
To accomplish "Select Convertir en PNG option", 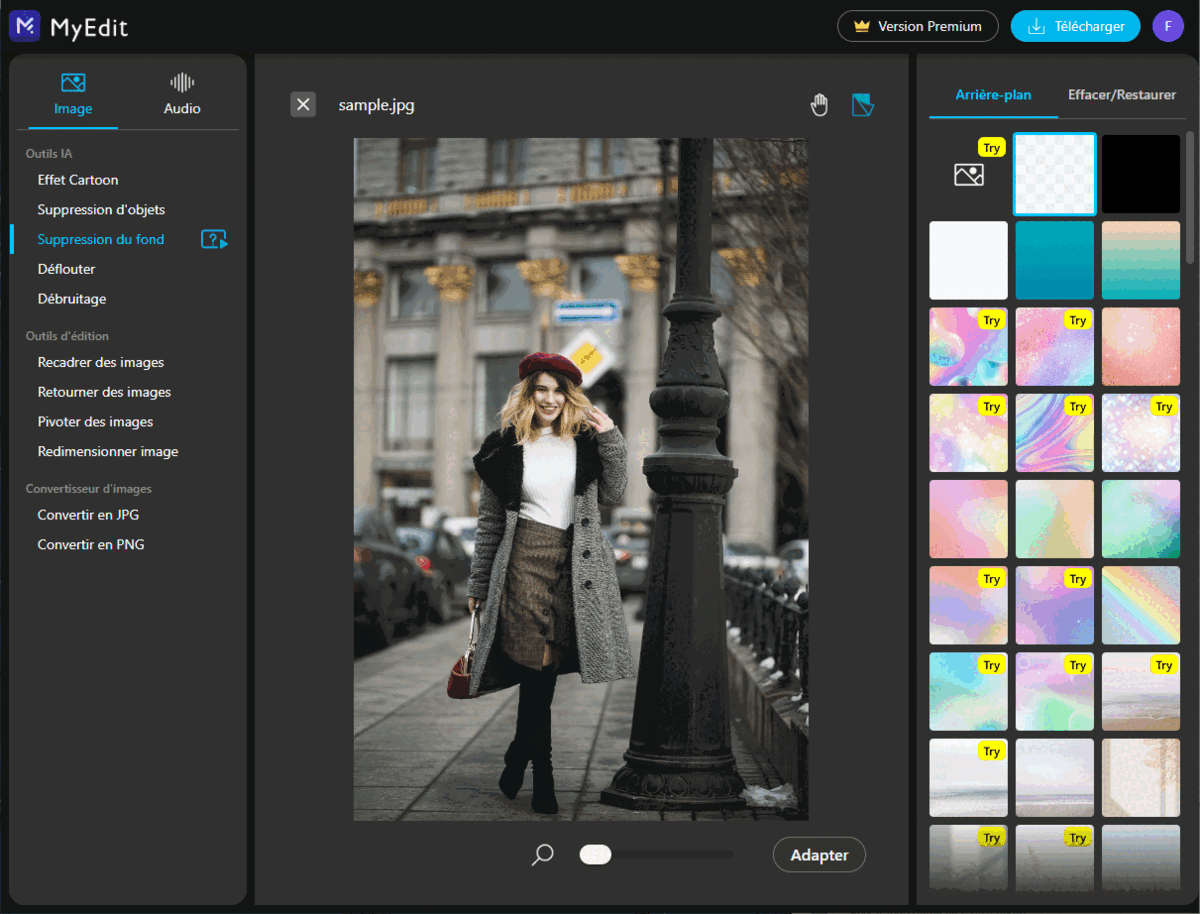I will coord(91,545).
